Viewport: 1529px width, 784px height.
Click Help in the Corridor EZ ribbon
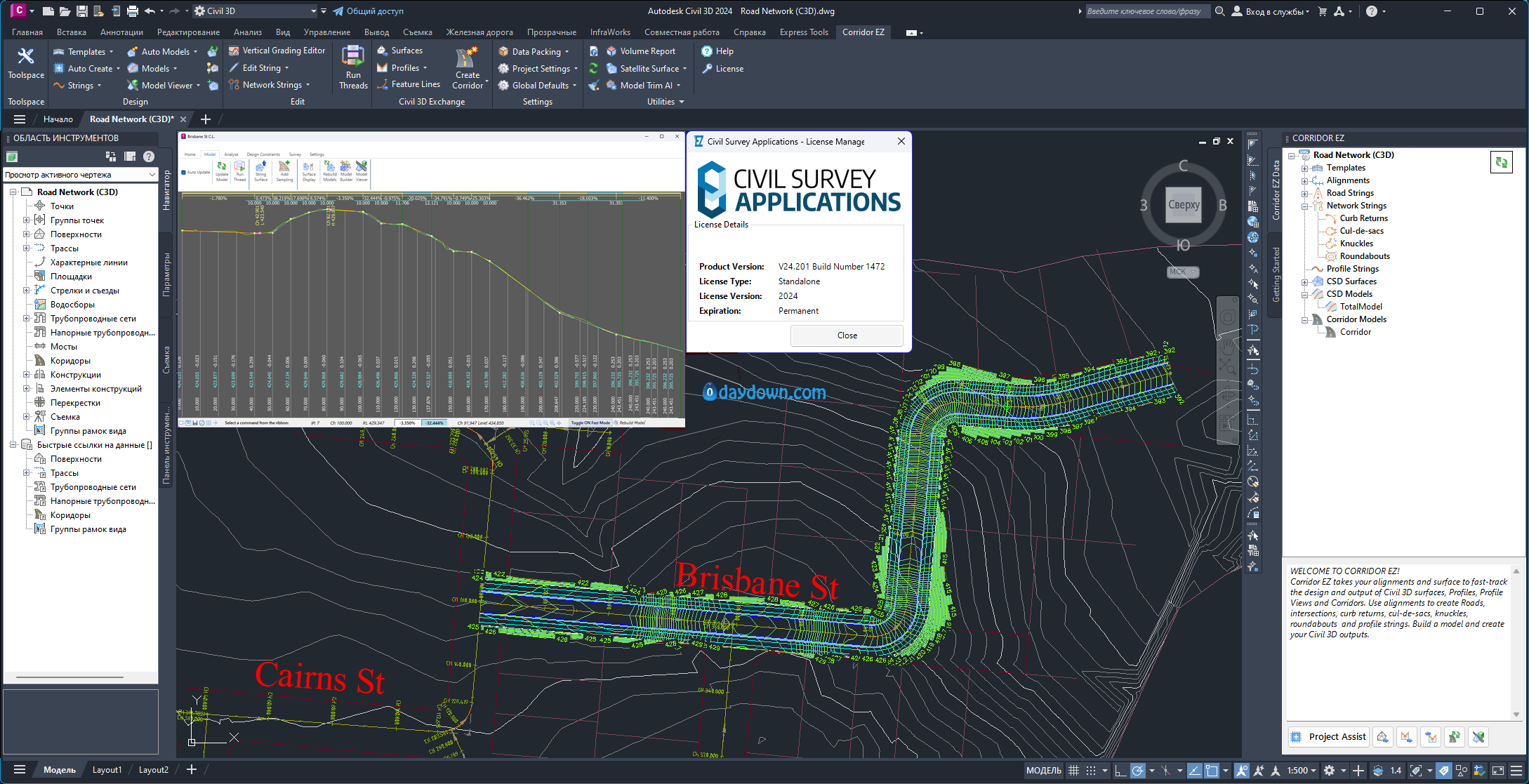coord(717,51)
